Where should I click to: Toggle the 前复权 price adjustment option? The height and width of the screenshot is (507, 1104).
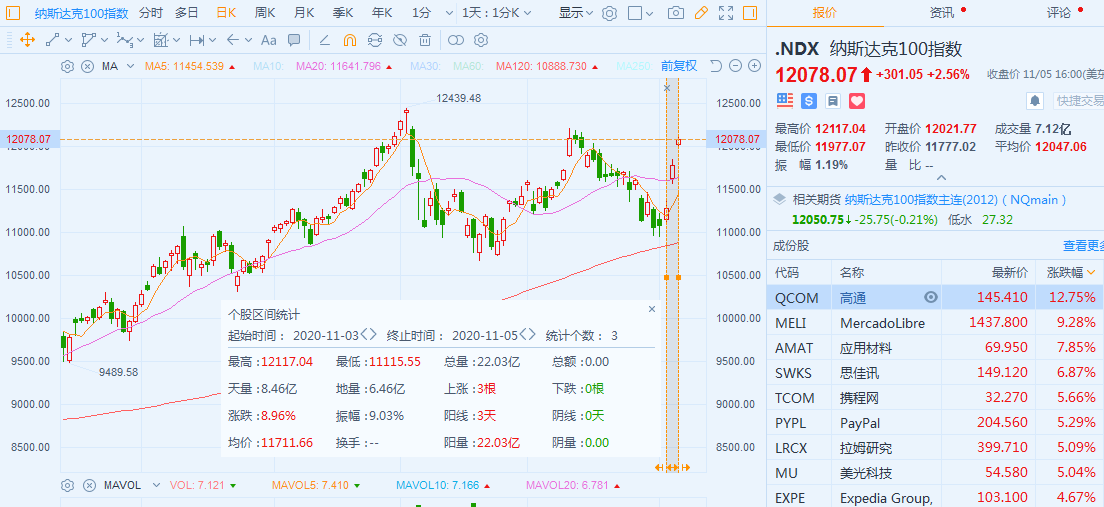pyautogui.click(x=679, y=66)
